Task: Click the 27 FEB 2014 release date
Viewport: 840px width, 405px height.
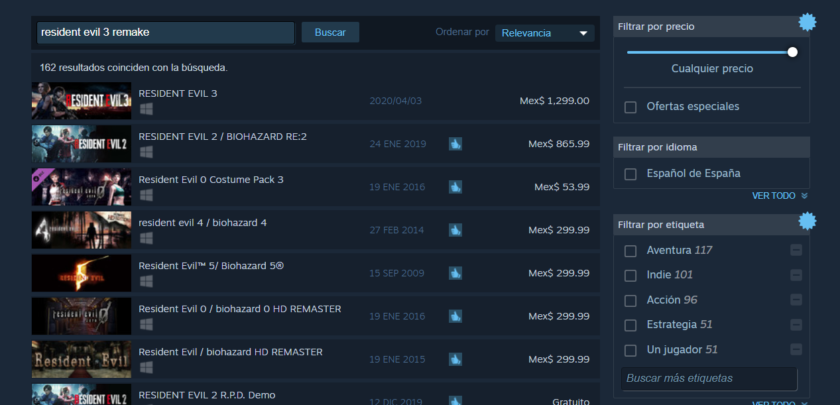Action: pyautogui.click(x=396, y=230)
